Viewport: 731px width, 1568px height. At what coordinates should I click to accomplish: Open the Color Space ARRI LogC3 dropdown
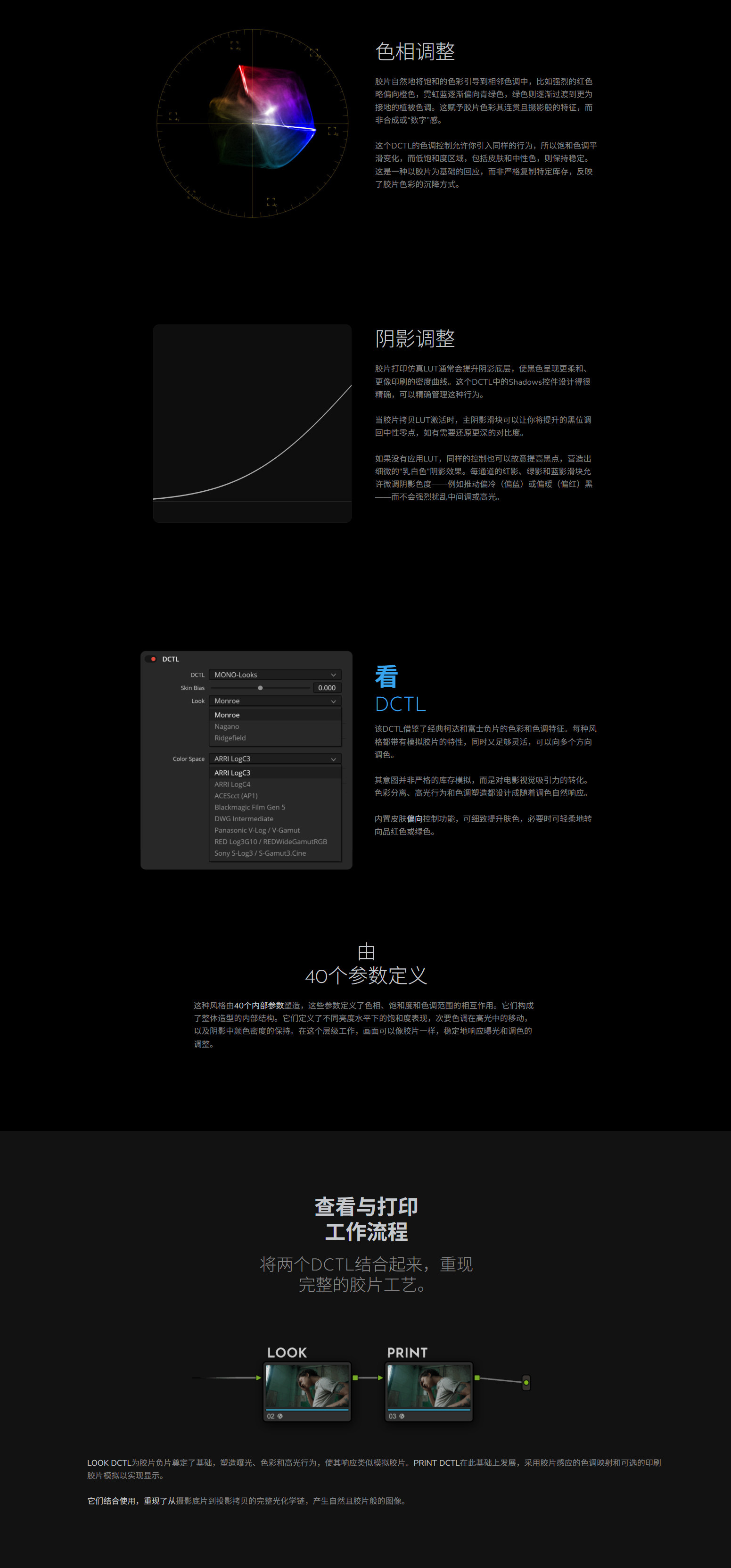[x=275, y=759]
